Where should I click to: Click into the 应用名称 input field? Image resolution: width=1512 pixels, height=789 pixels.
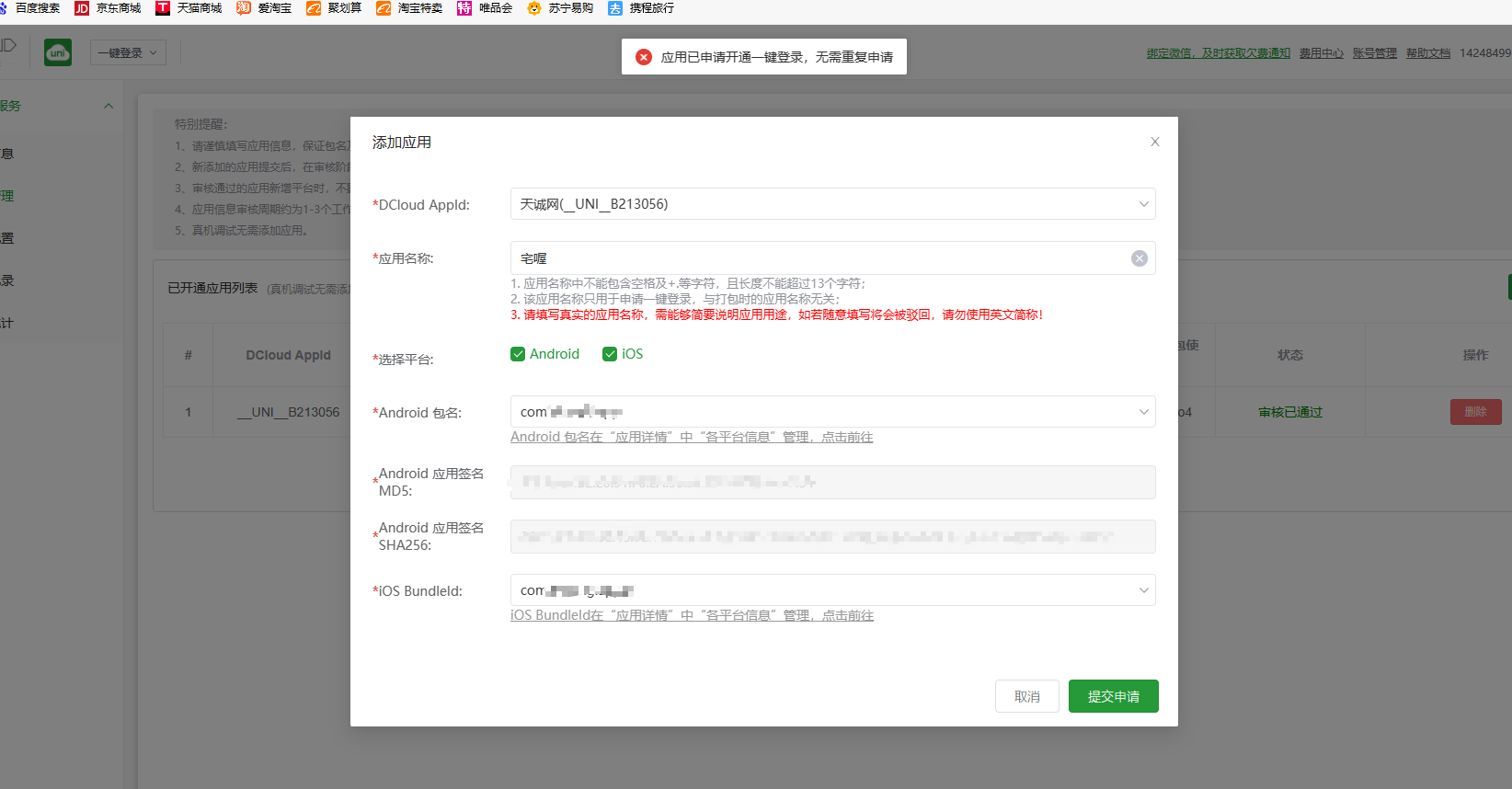coord(819,258)
